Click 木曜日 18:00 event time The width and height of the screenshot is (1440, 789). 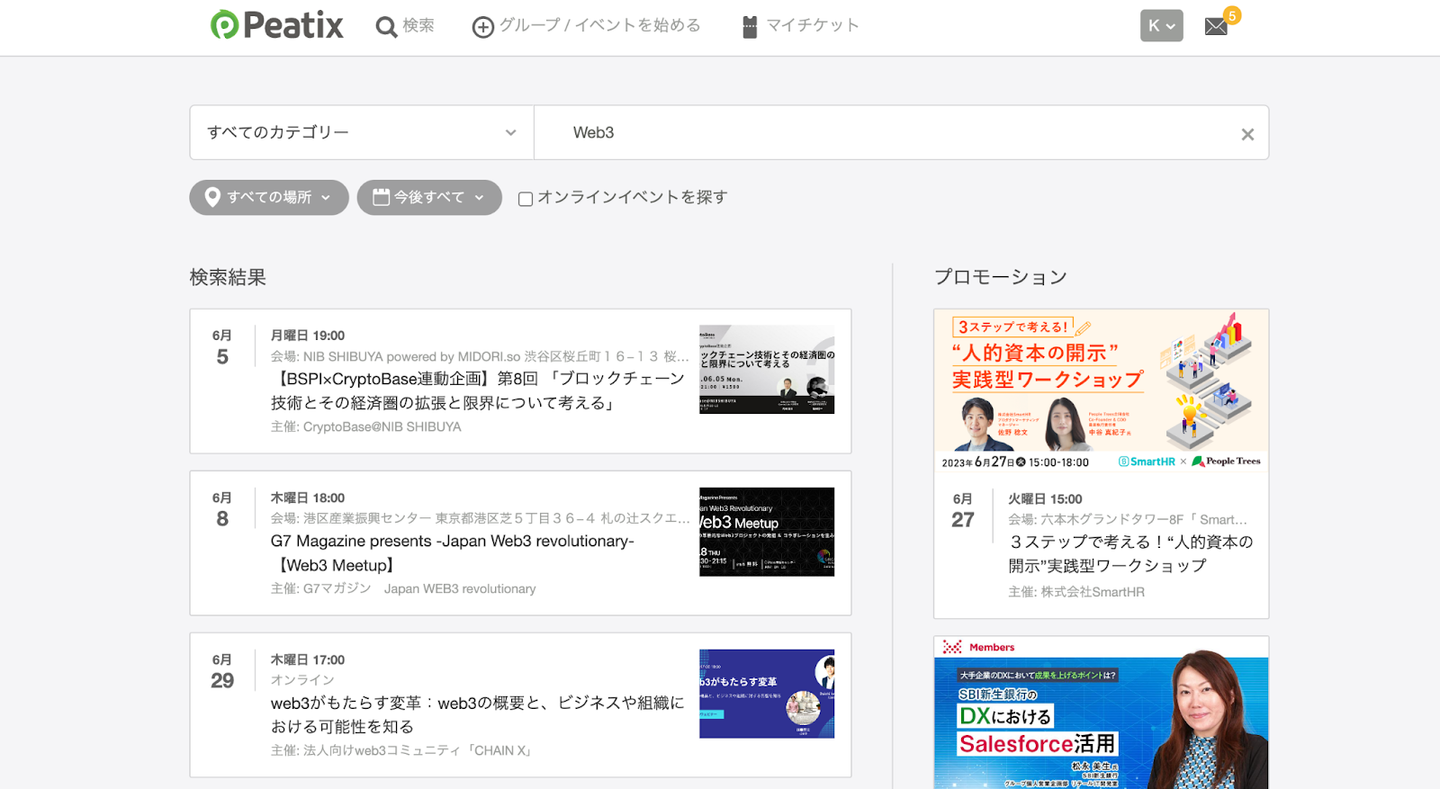(307, 498)
